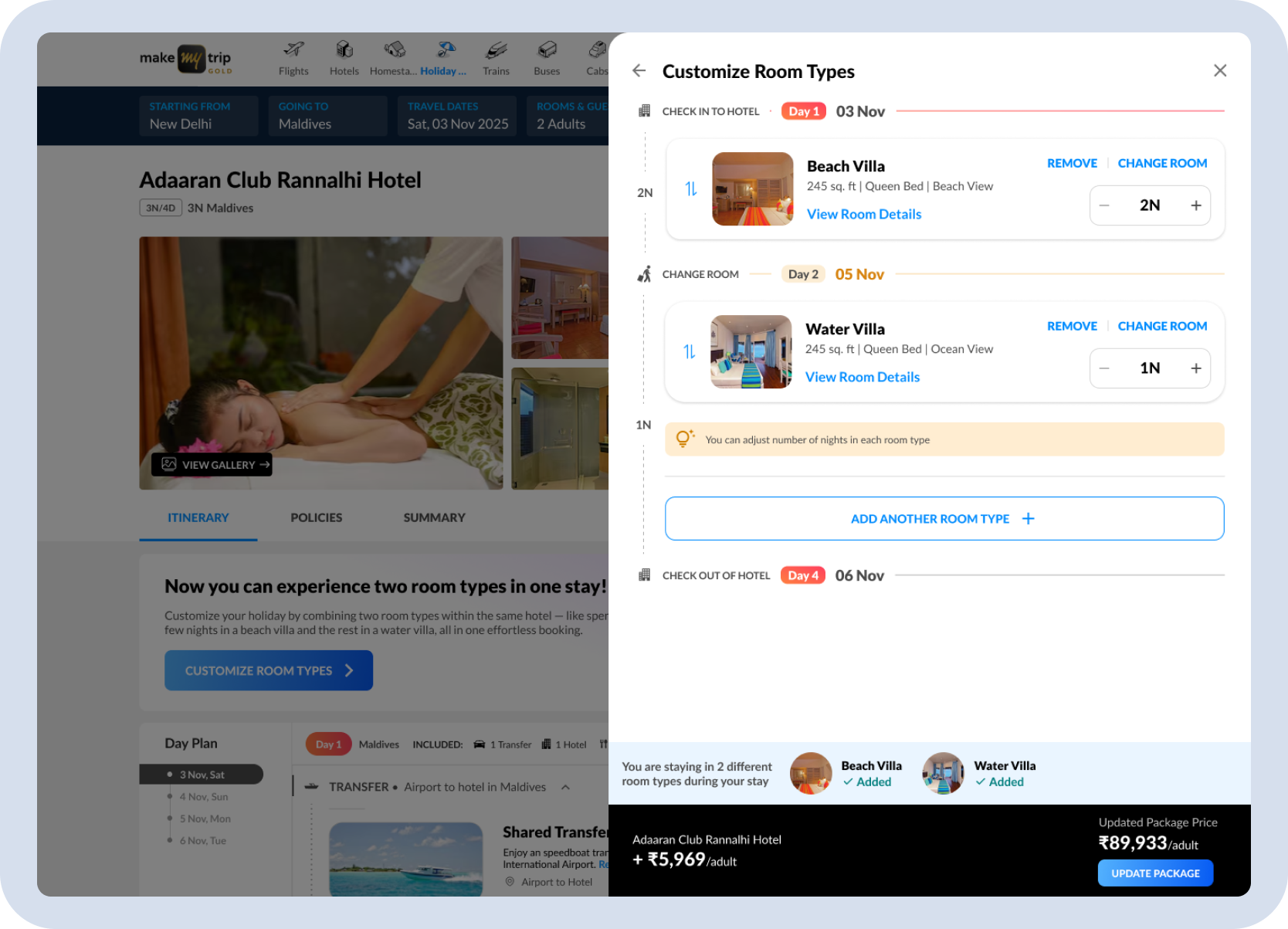Change room for Beach Villa
Viewport: 1288px width, 929px height.
tap(1162, 163)
